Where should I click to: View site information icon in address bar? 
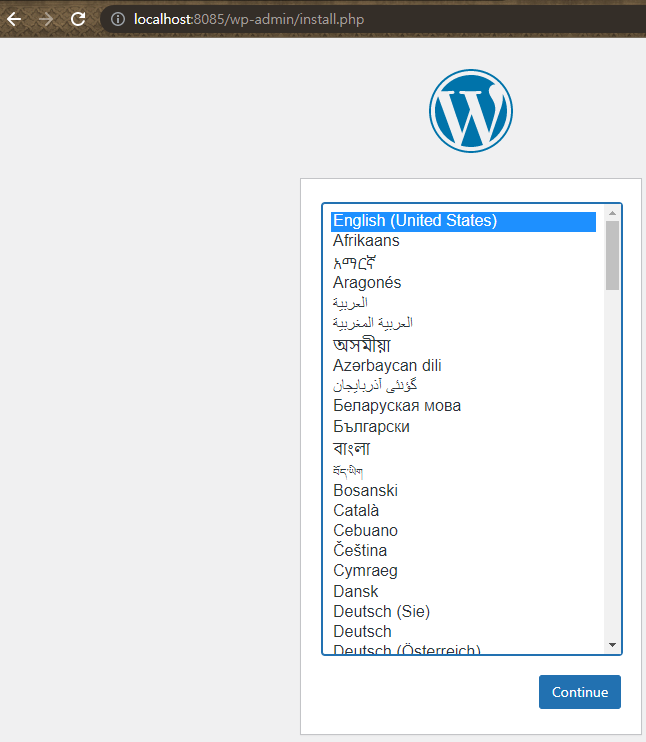pos(117,19)
